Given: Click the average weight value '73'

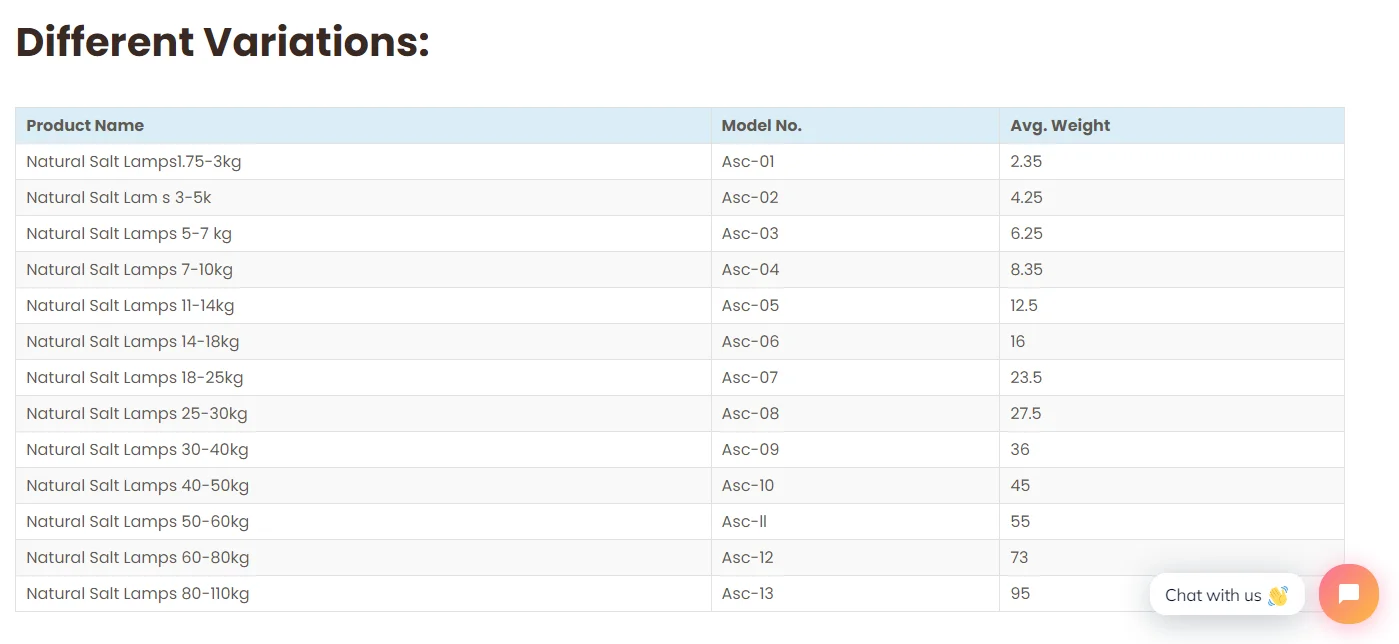Looking at the screenshot, I should [1019, 558].
